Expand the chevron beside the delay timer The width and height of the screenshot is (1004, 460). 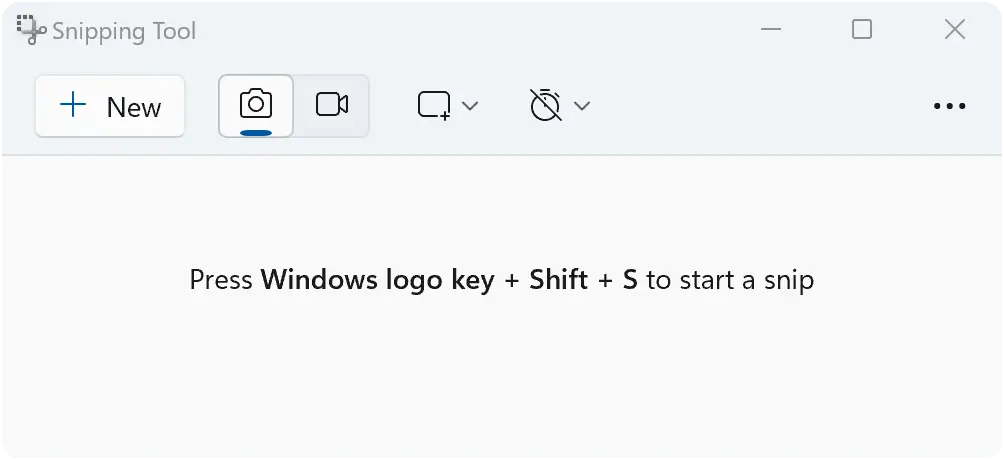pyautogui.click(x=581, y=106)
